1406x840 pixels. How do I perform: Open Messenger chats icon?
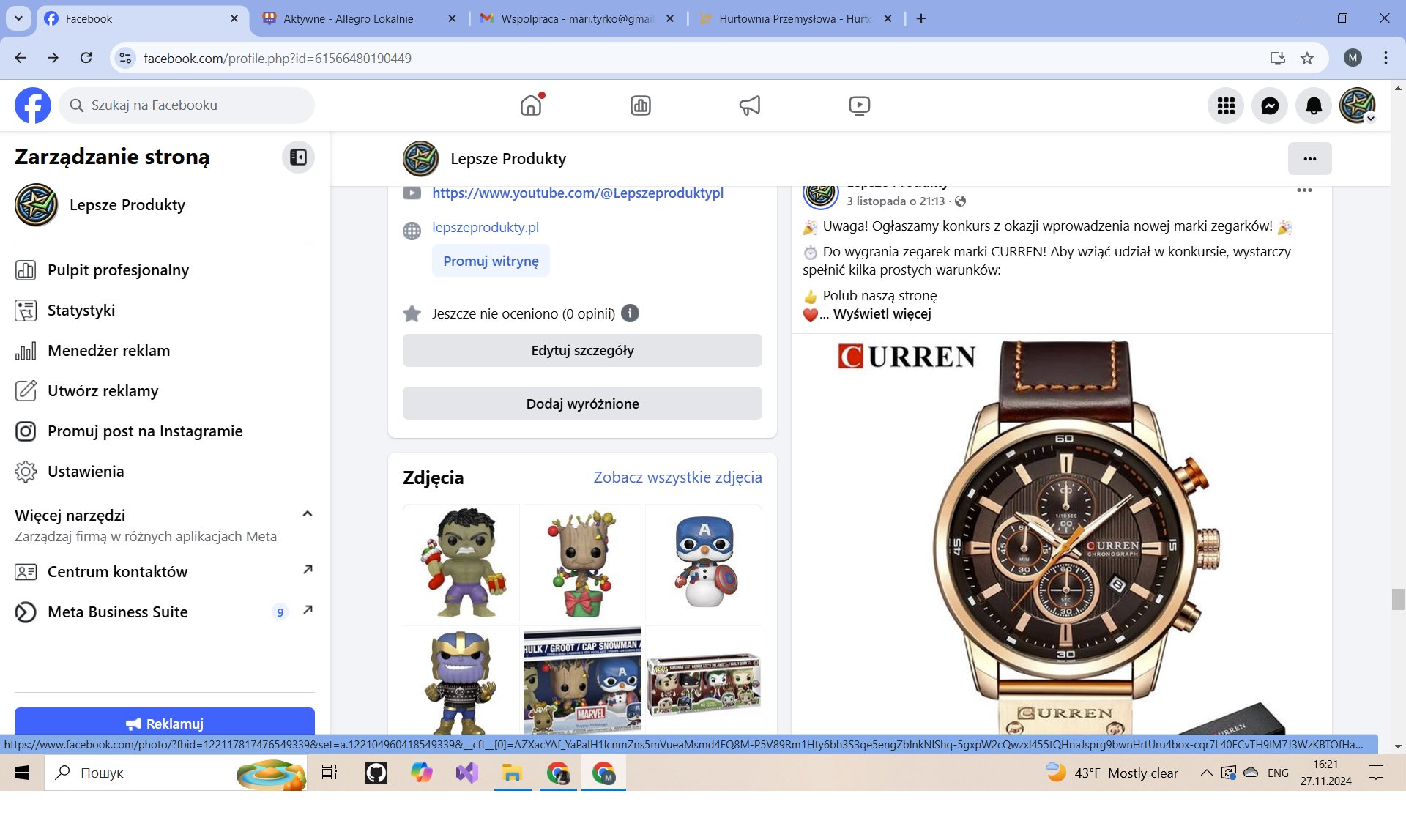[1270, 105]
